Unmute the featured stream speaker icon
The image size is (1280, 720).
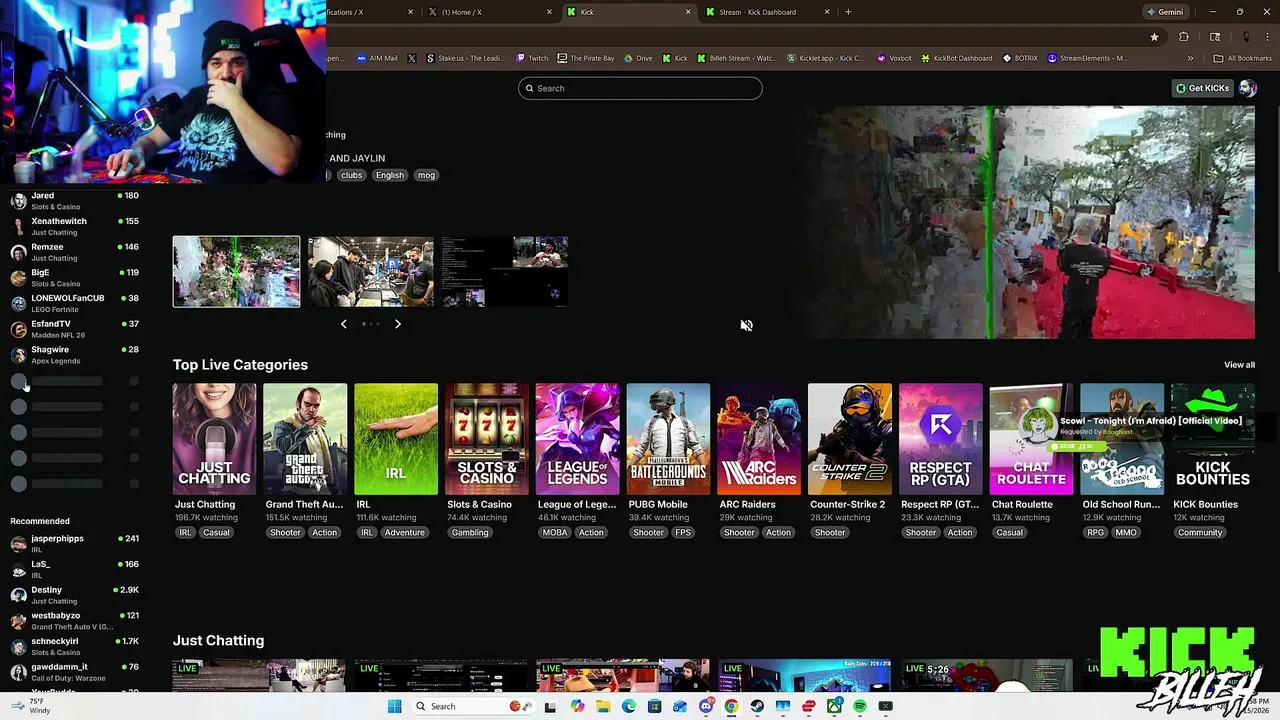tap(746, 325)
